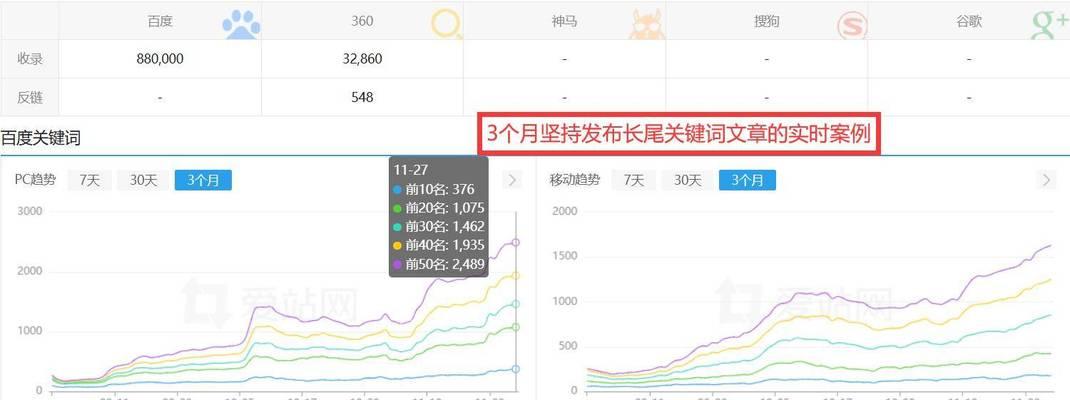1070x400 pixels.
Task: Click the Baidu paw icon
Action: click(x=242, y=25)
